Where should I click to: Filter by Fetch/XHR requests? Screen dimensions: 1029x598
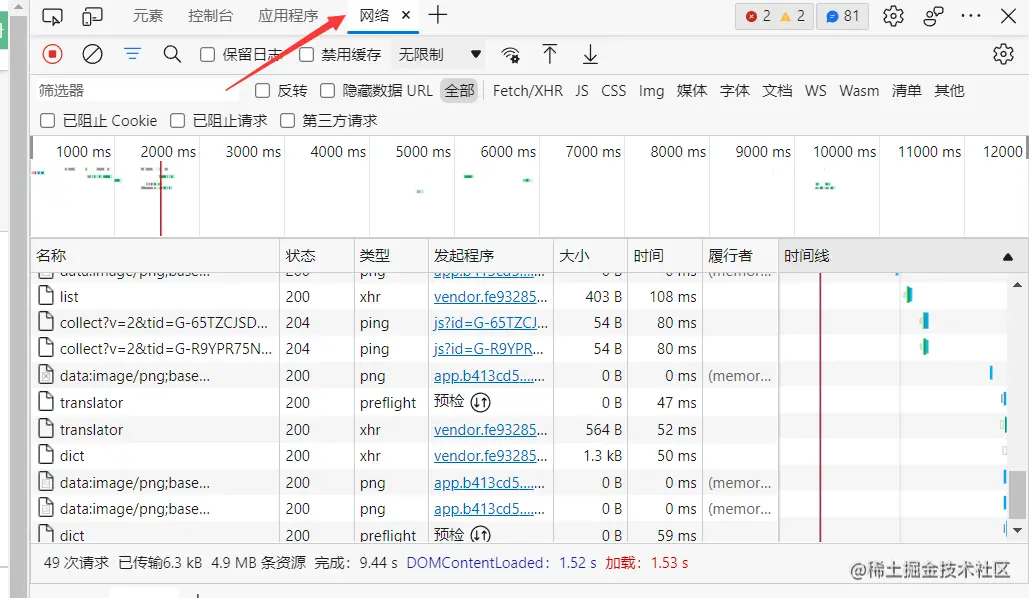[x=528, y=91]
